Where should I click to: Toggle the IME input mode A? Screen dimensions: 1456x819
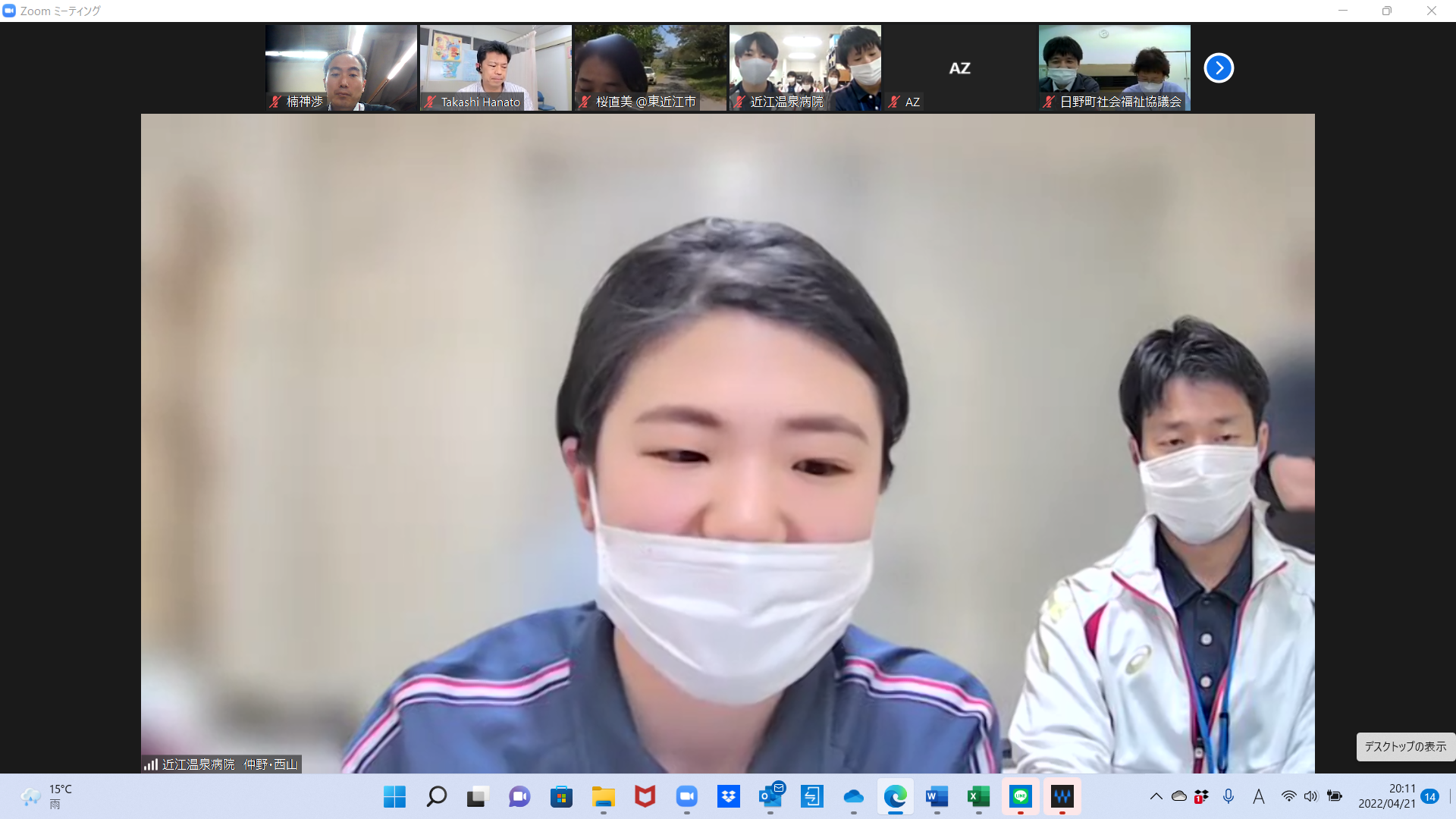point(1258,796)
